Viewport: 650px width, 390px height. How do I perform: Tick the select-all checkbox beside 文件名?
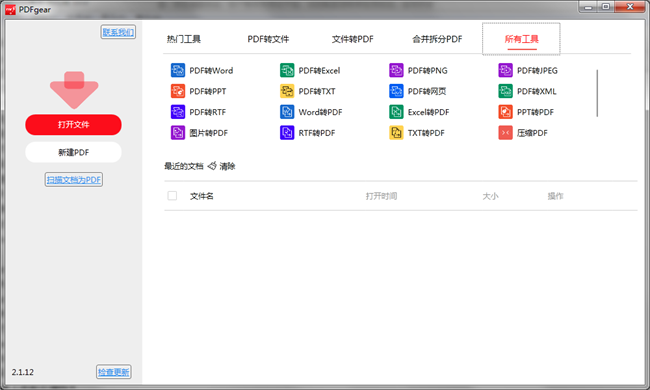pos(172,196)
